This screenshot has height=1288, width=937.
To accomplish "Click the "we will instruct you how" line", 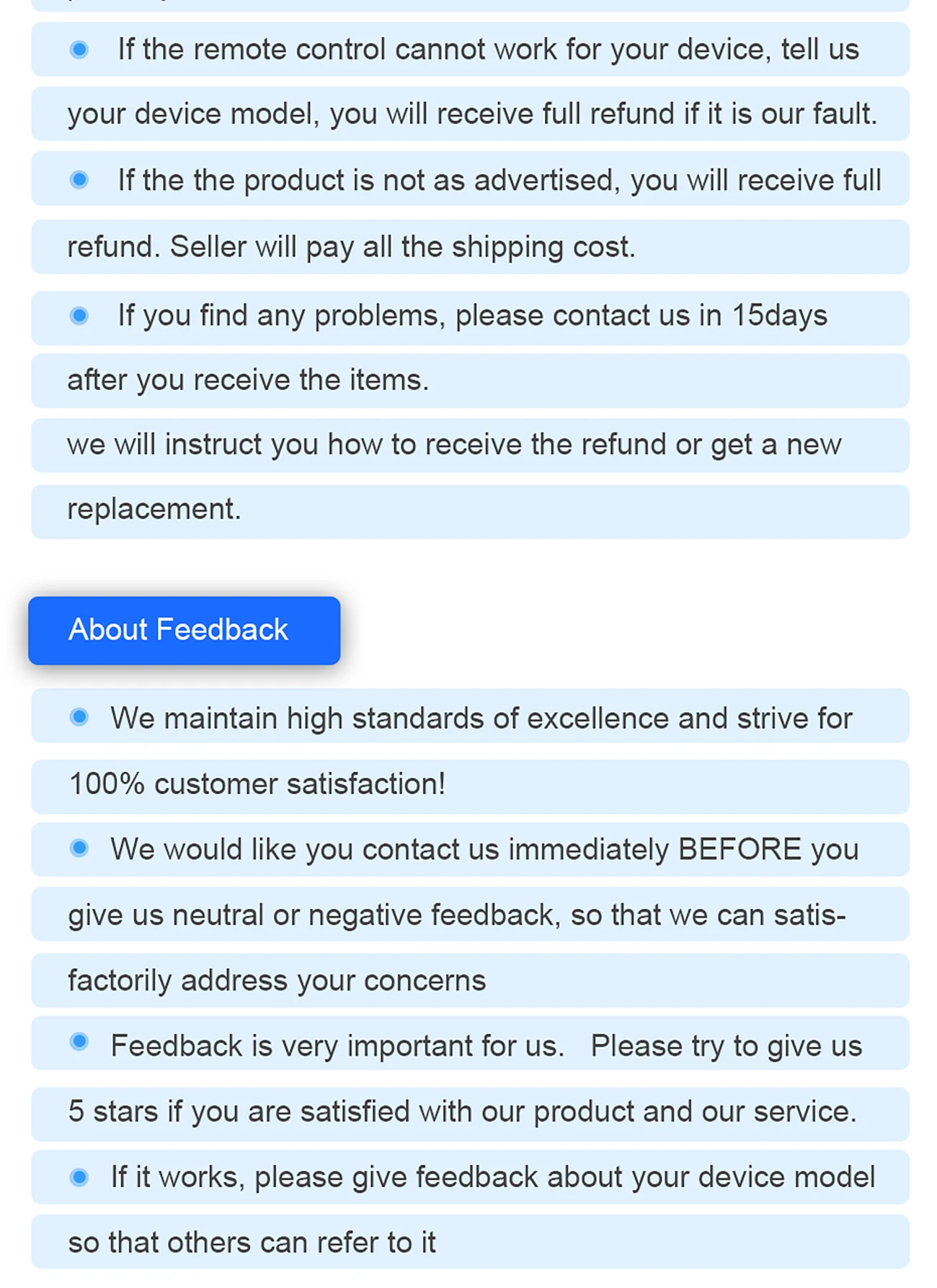I will pos(454,445).
